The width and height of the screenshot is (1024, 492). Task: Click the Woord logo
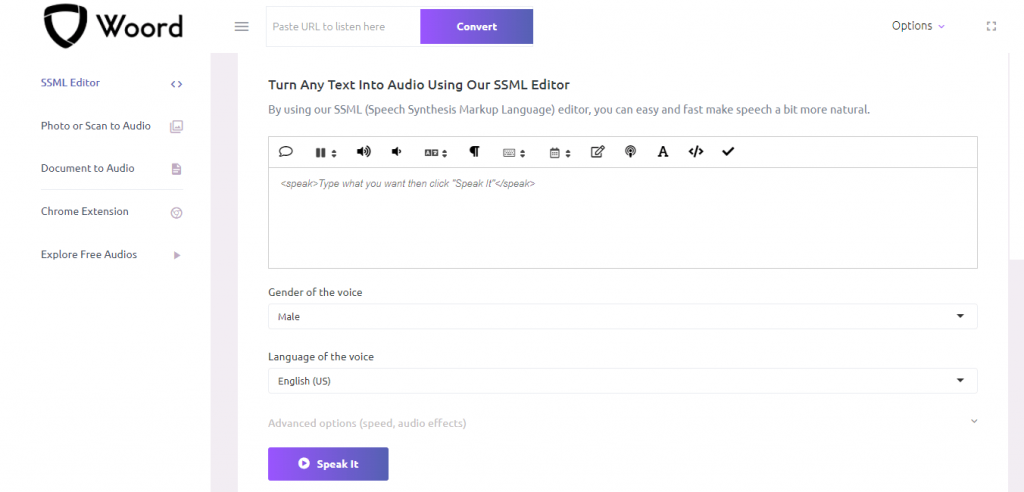113,26
